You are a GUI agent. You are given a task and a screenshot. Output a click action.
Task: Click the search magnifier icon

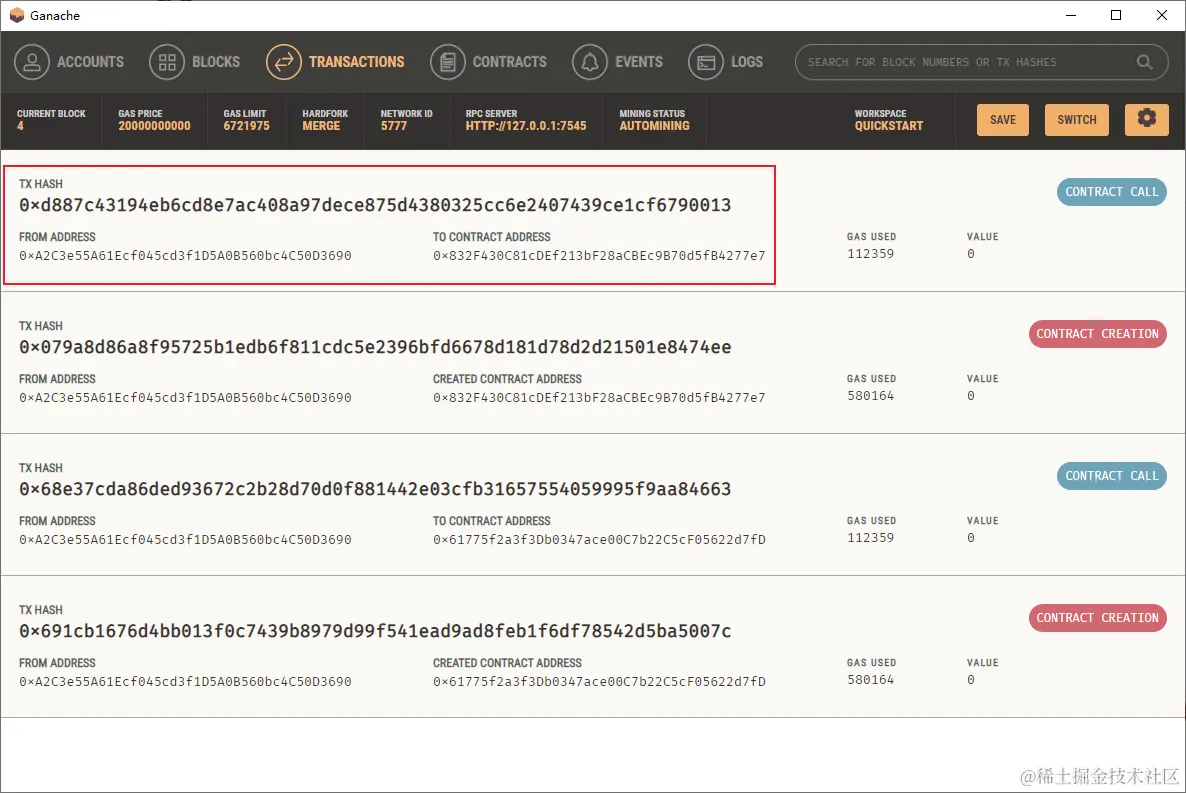[x=1144, y=62]
